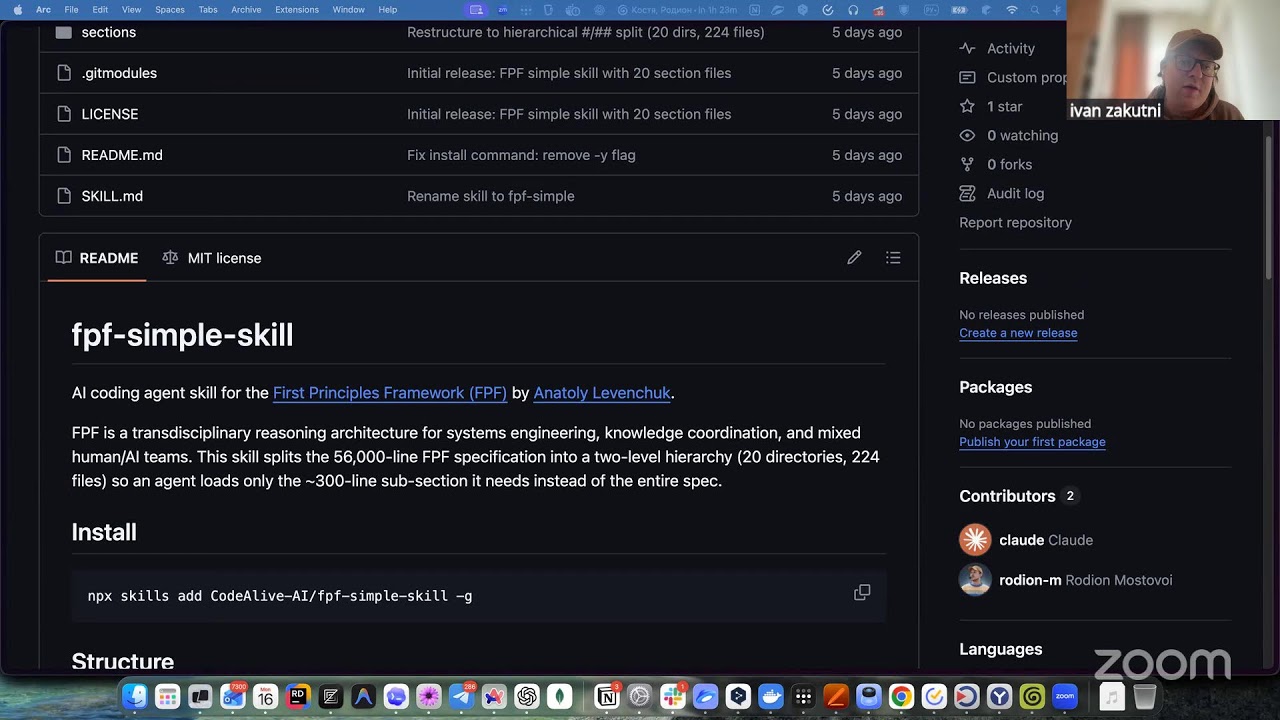Open the Spaces menu
The height and width of the screenshot is (720, 1280).
click(170, 9)
